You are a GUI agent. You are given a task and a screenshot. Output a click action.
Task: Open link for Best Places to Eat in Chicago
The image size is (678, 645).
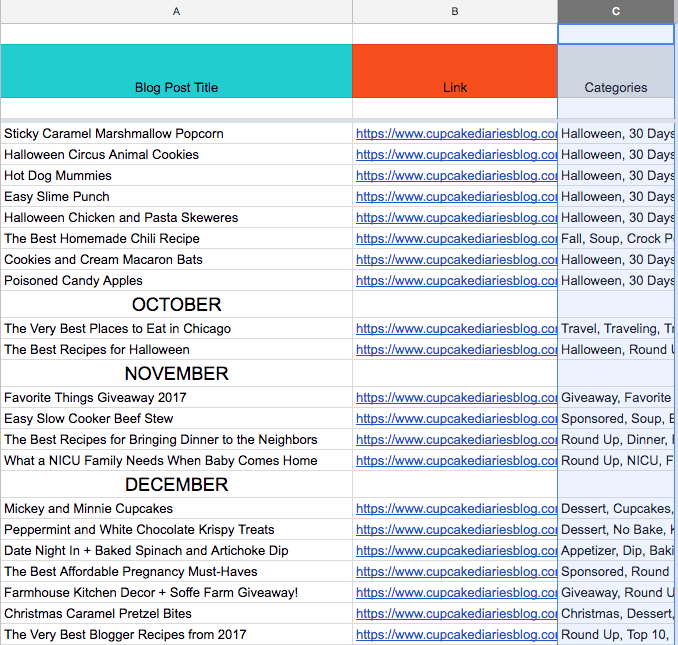click(456, 329)
